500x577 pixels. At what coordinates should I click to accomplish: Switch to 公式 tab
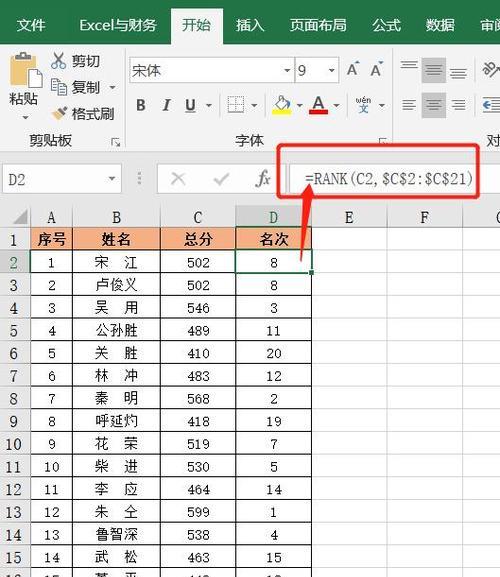(x=386, y=25)
